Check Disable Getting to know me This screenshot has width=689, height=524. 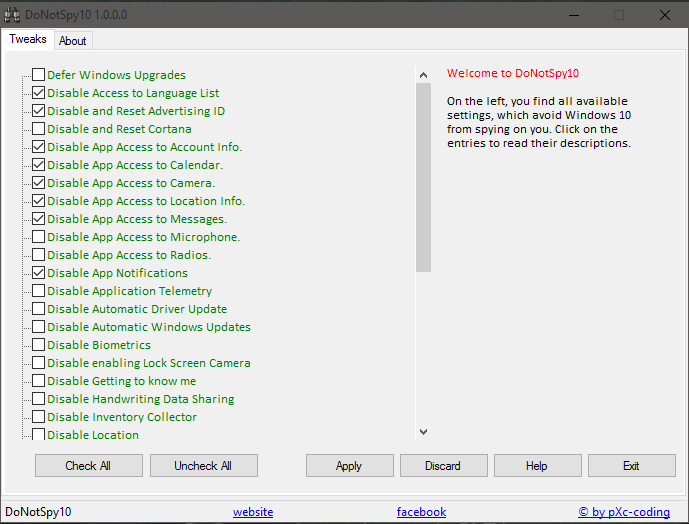click(x=39, y=381)
